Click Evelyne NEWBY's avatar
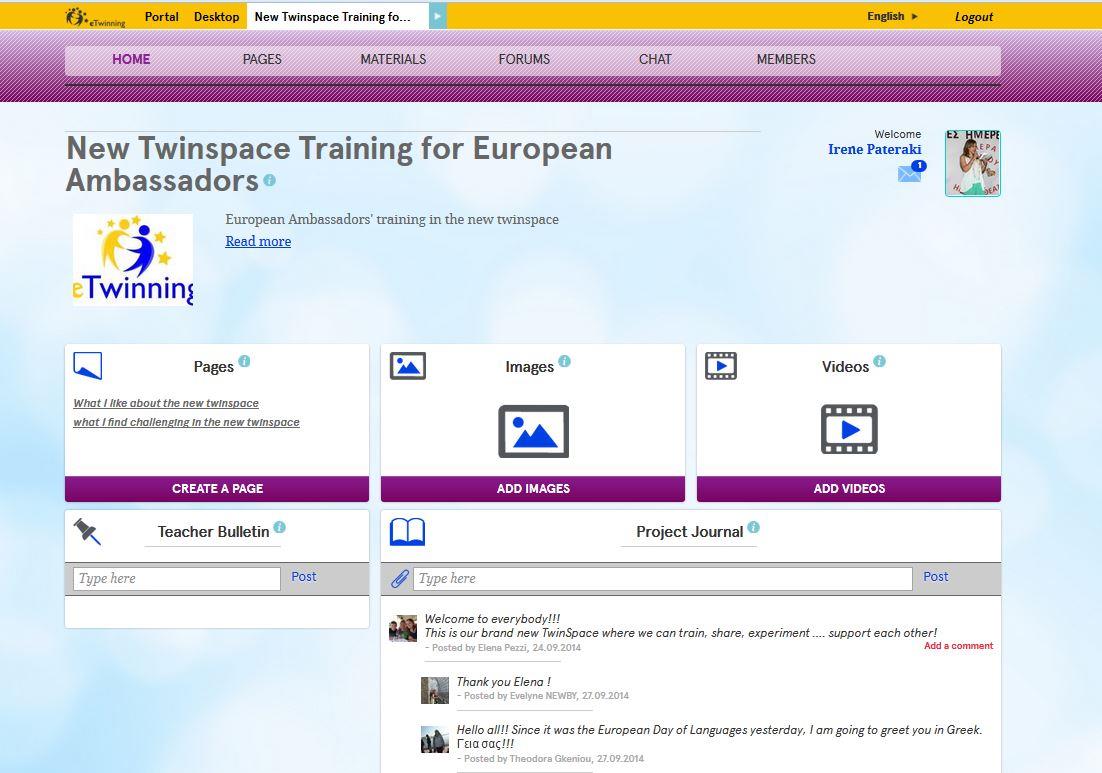The width and height of the screenshot is (1102, 773). coord(434,691)
